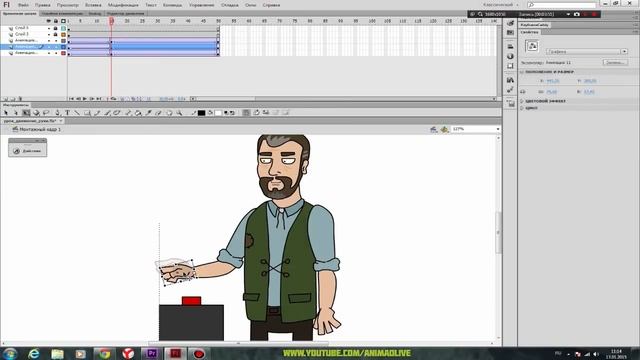This screenshot has width=640, height=360.
Task: Open Premiere Pro from the taskbar
Action: coord(152,353)
